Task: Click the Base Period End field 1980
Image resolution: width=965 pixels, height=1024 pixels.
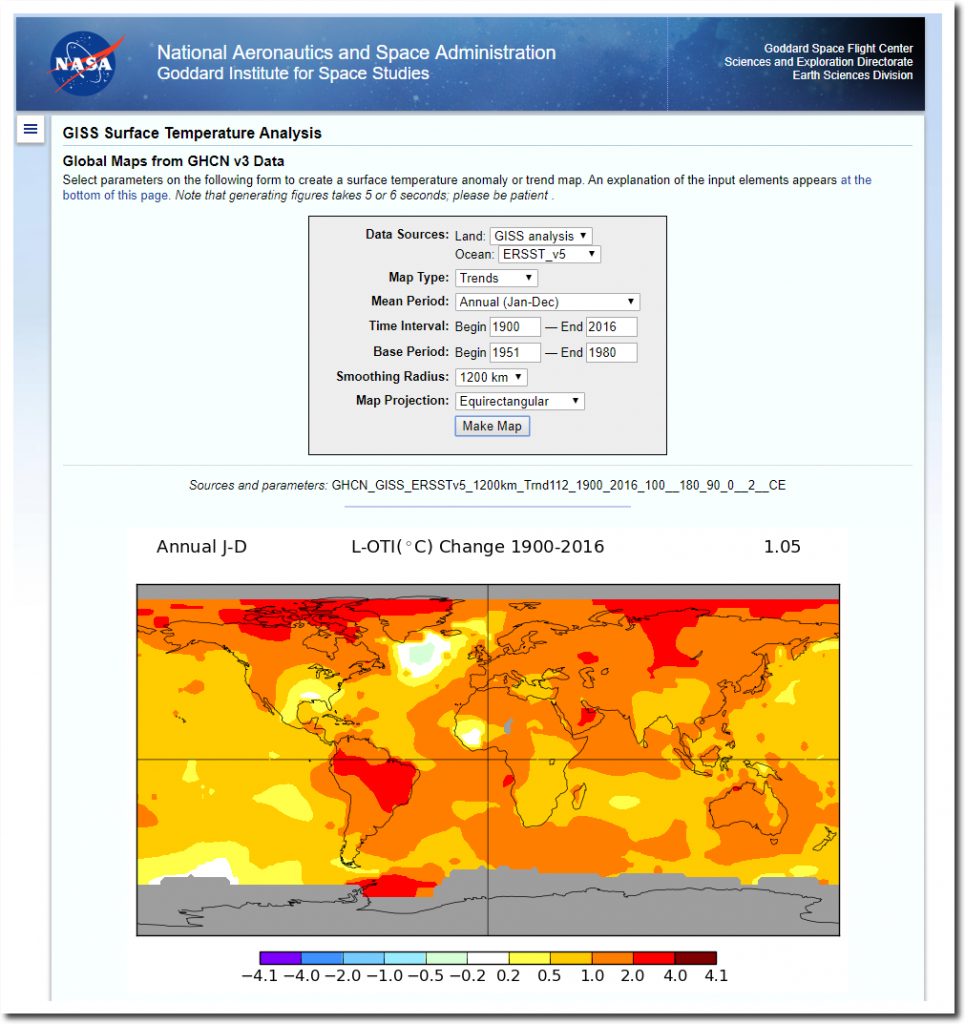Action: tap(611, 353)
